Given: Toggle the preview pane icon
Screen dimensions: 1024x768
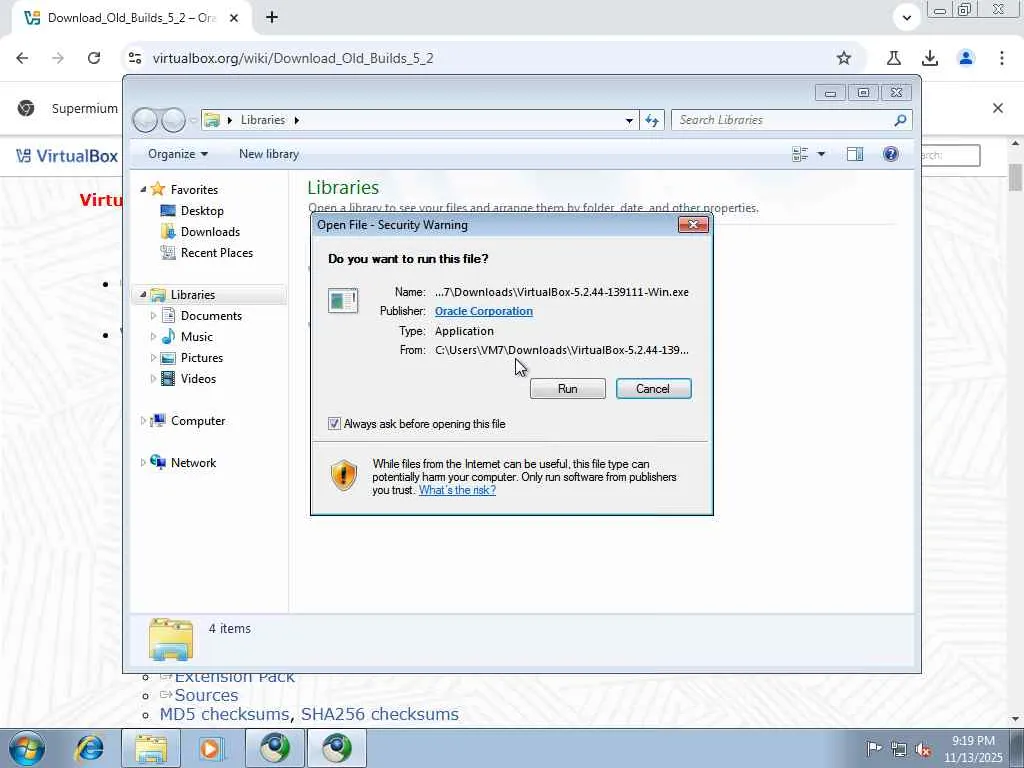Looking at the screenshot, I should (854, 154).
